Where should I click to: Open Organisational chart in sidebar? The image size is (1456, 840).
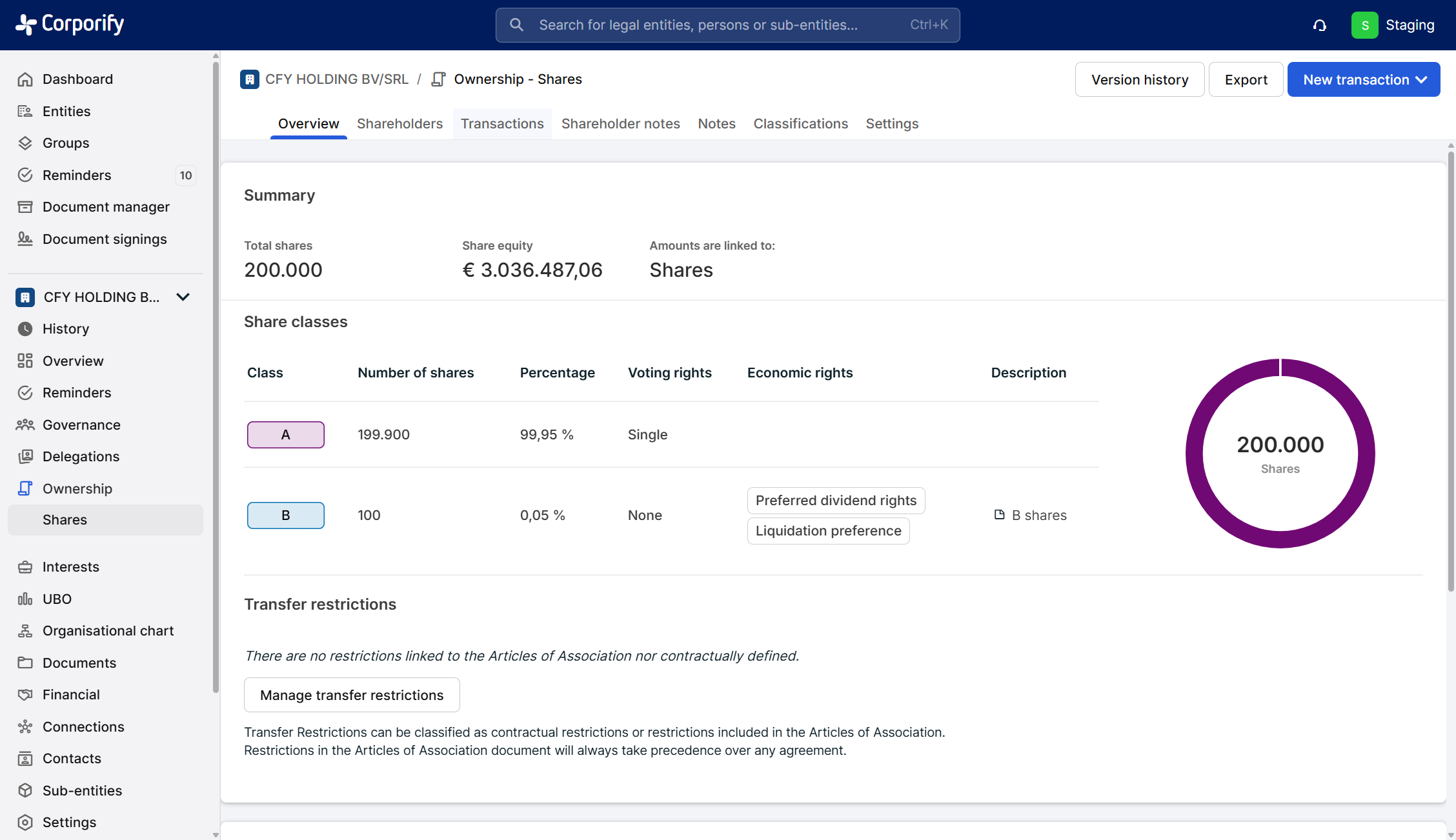(x=108, y=630)
